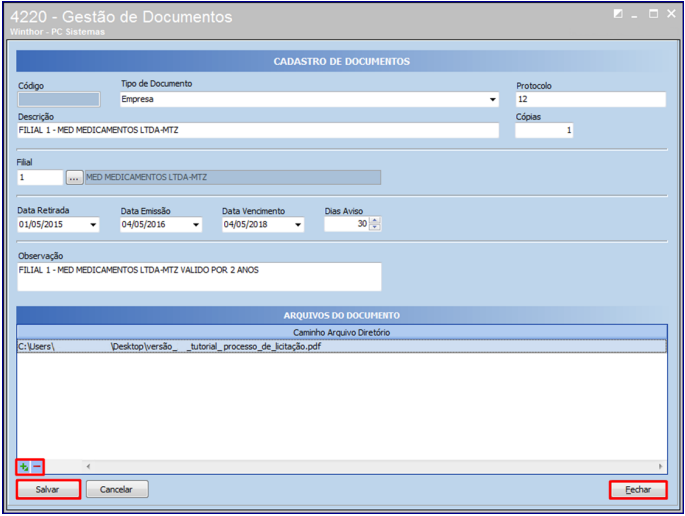Click the Cancelar button

[x=117, y=489]
